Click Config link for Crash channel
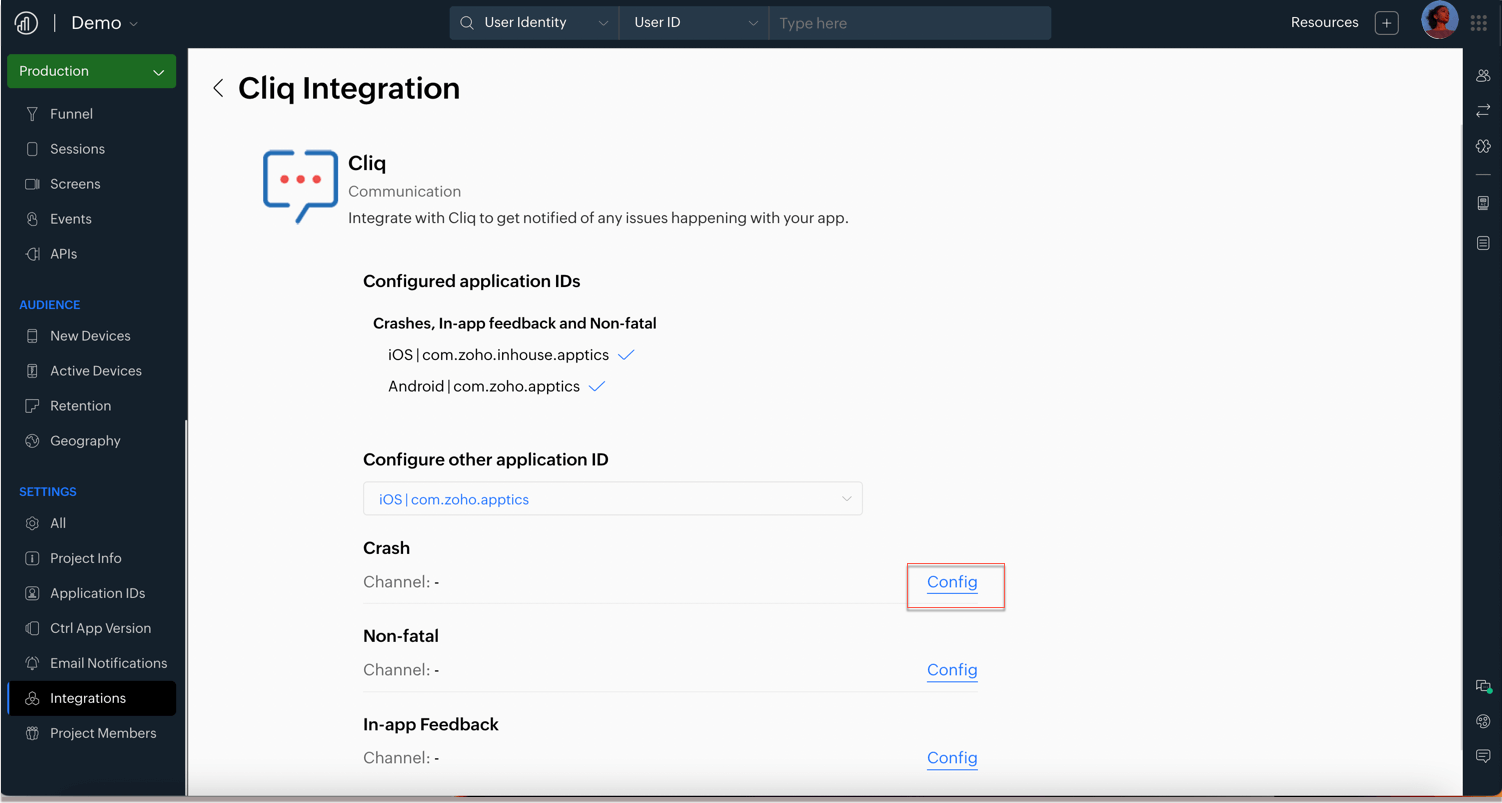Viewport: 1502px width, 803px height. [x=952, y=582]
